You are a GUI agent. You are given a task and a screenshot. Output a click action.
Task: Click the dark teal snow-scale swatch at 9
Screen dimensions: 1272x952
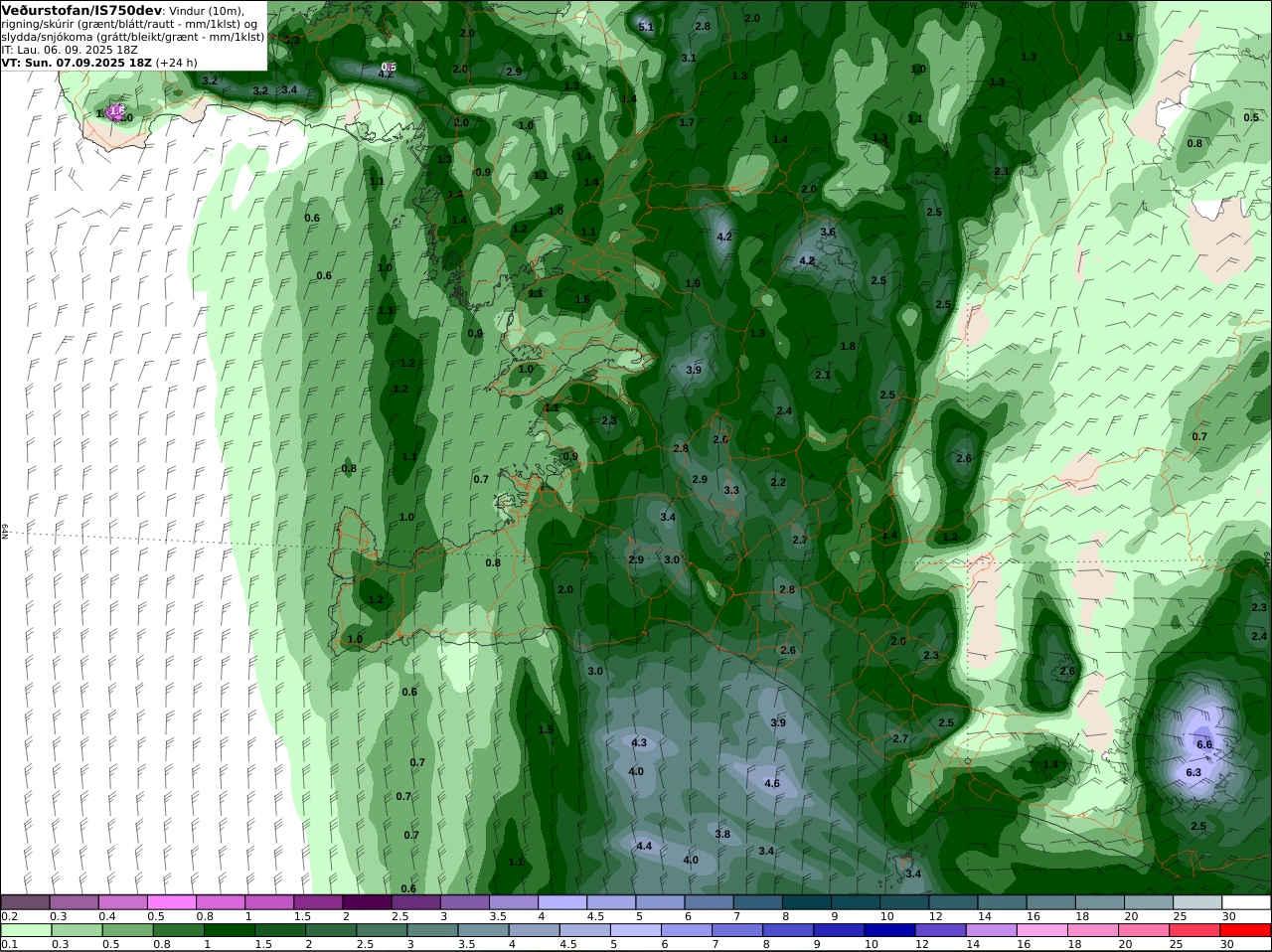(856, 902)
